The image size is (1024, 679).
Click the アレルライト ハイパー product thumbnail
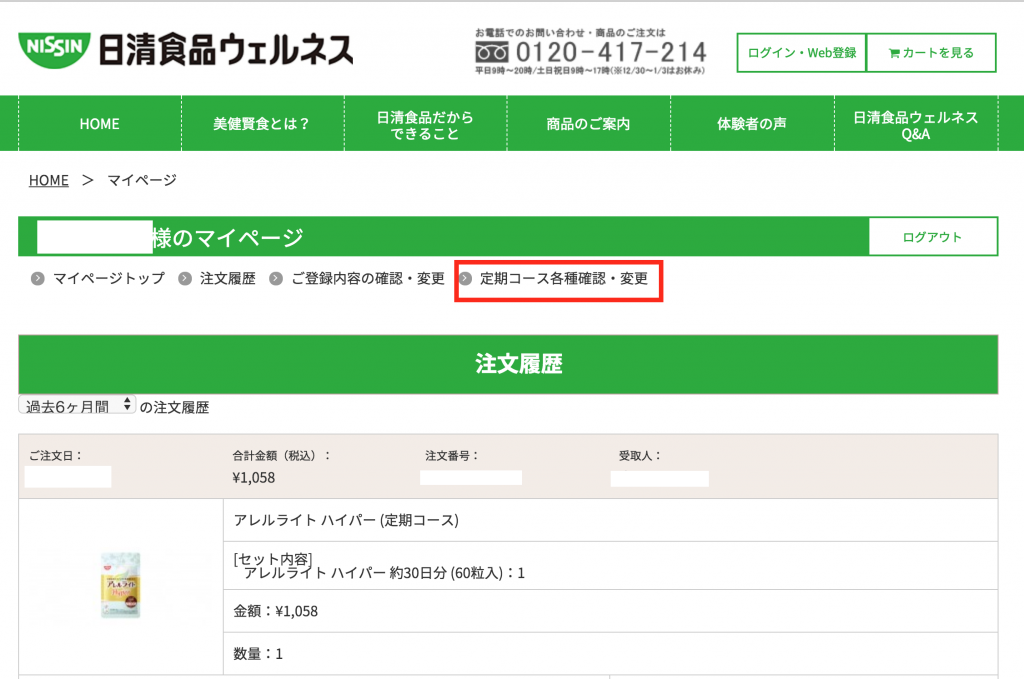tap(121, 586)
